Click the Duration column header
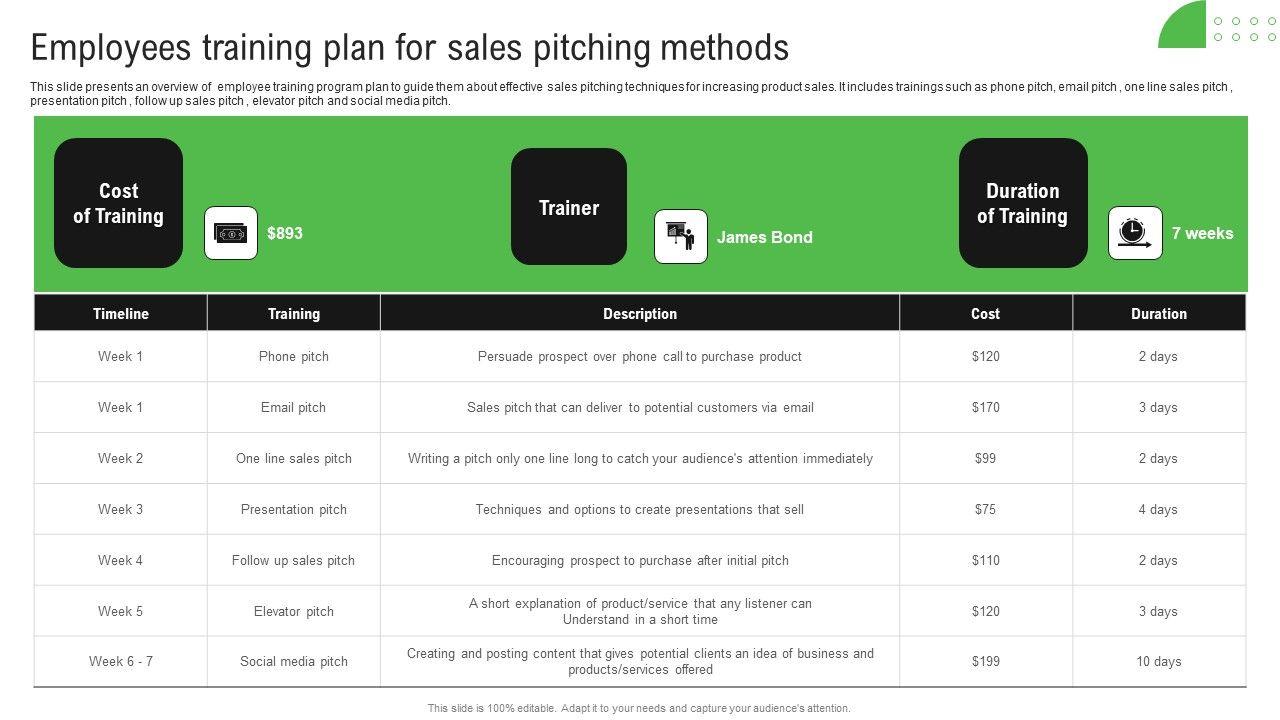 (x=1158, y=313)
